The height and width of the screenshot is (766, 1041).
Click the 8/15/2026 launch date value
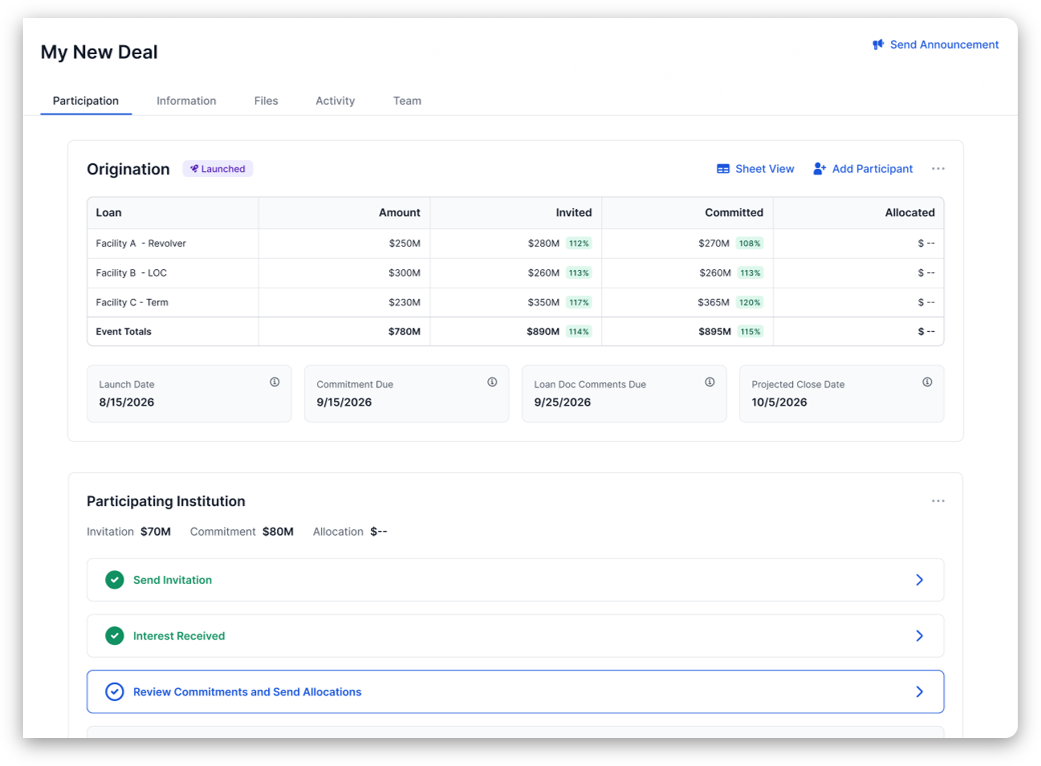click(x=126, y=402)
